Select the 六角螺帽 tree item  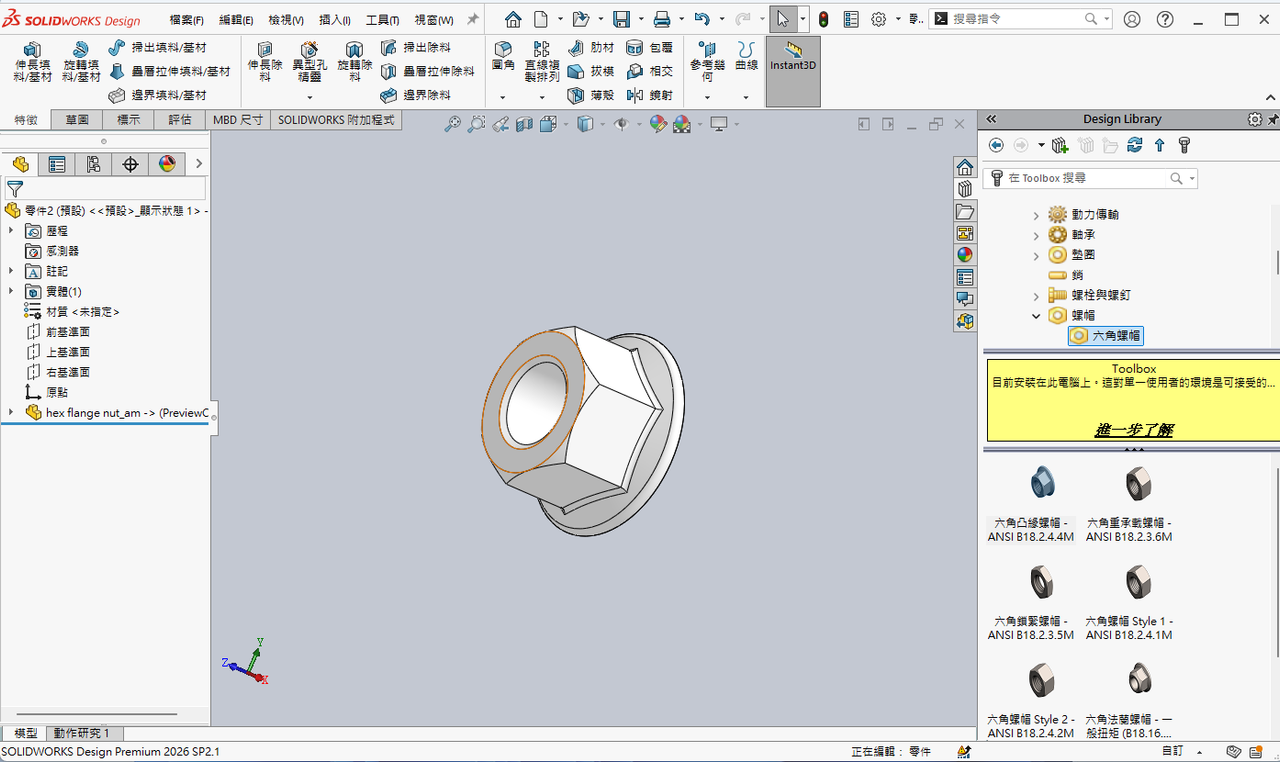tap(1106, 336)
